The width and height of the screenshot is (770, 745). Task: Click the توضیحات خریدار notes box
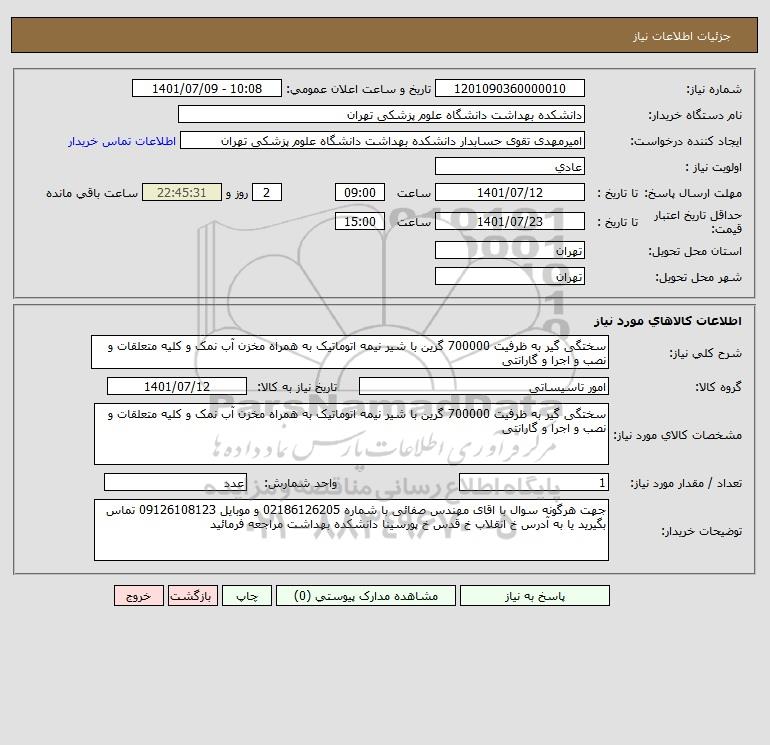(351, 530)
